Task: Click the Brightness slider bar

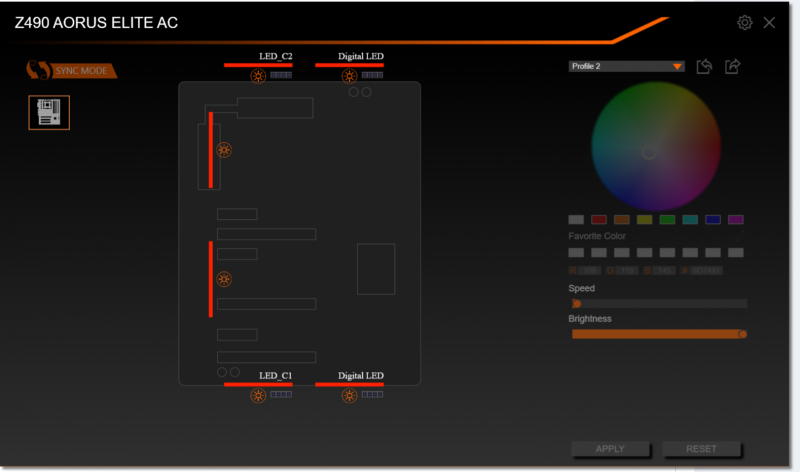Action: 659,334
